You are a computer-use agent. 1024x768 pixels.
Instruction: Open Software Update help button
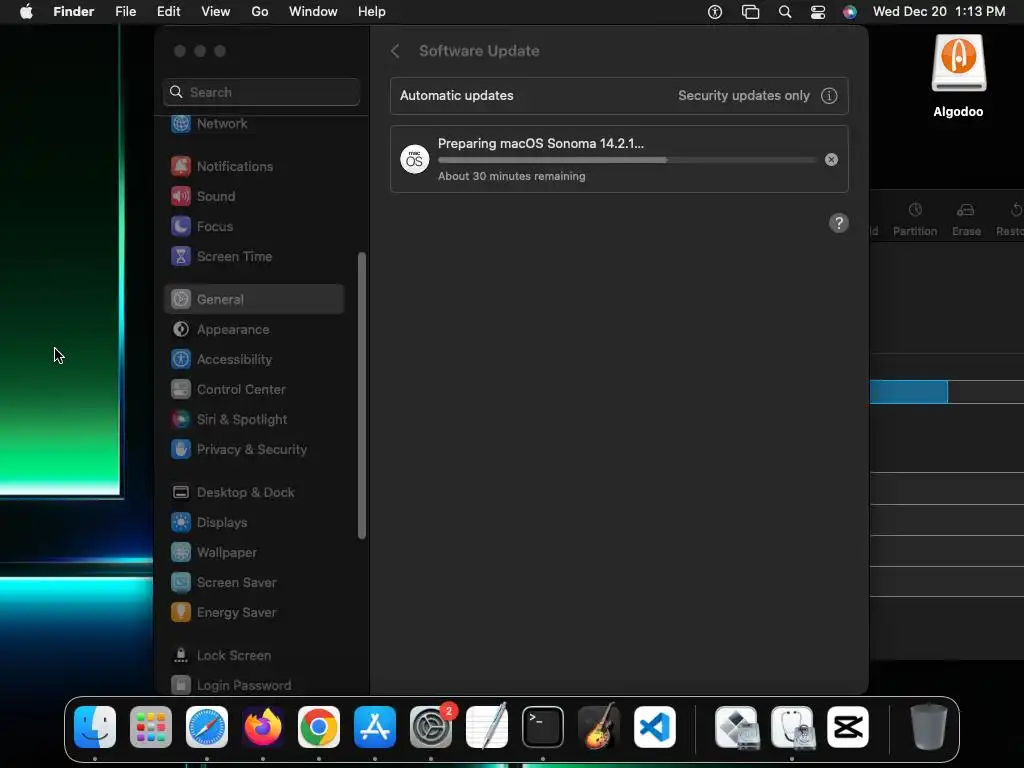[x=839, y=223]
